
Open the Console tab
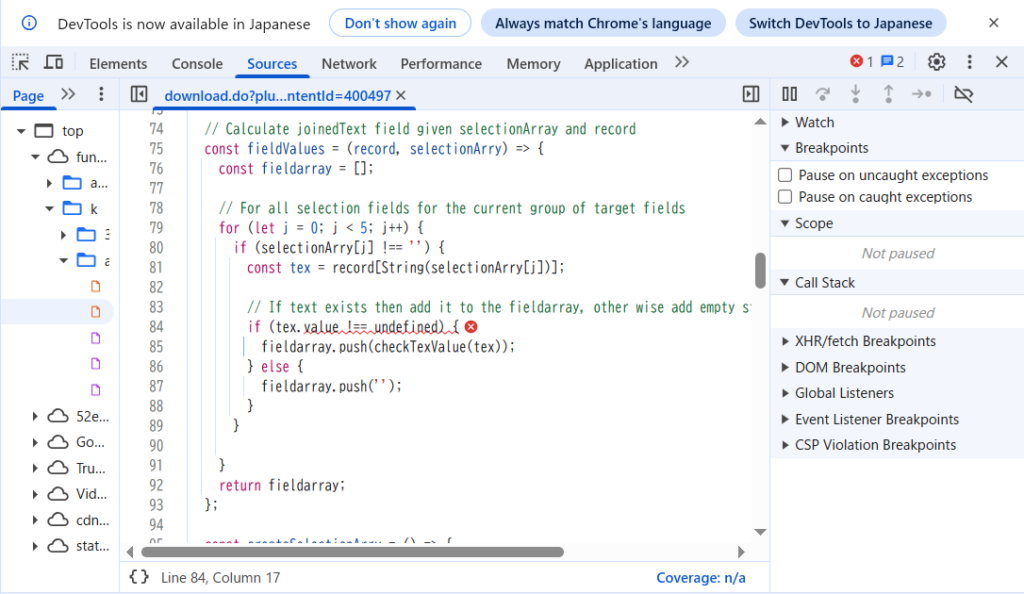(197, 63)
